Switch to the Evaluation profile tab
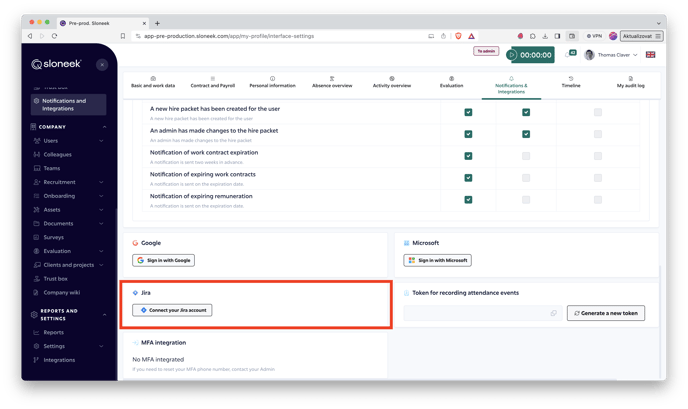 [x=451, y=83]
